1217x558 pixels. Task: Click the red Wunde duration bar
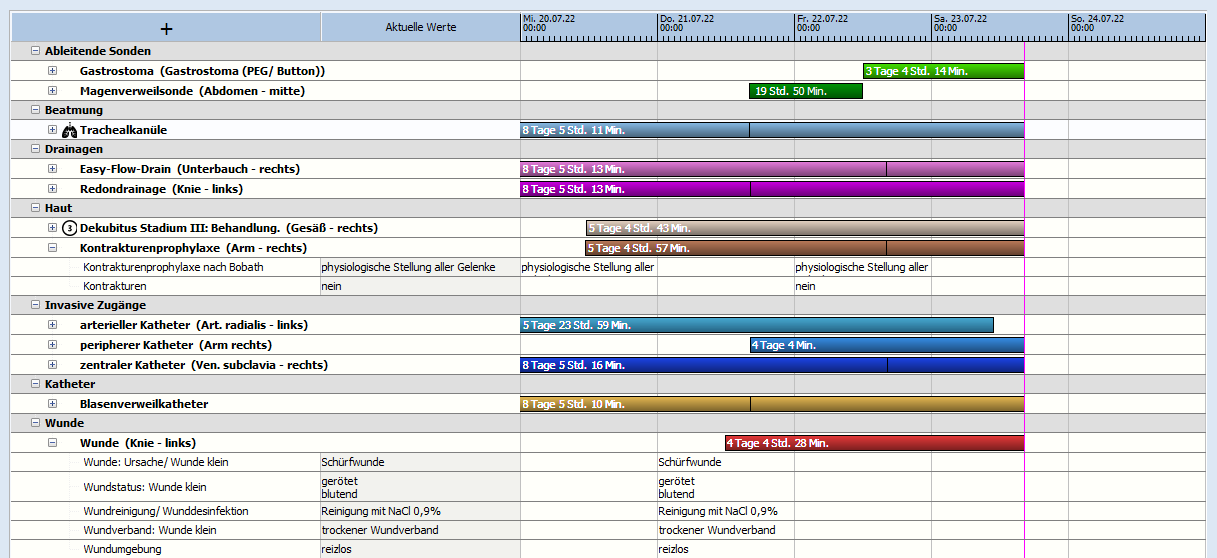(874, 443)
